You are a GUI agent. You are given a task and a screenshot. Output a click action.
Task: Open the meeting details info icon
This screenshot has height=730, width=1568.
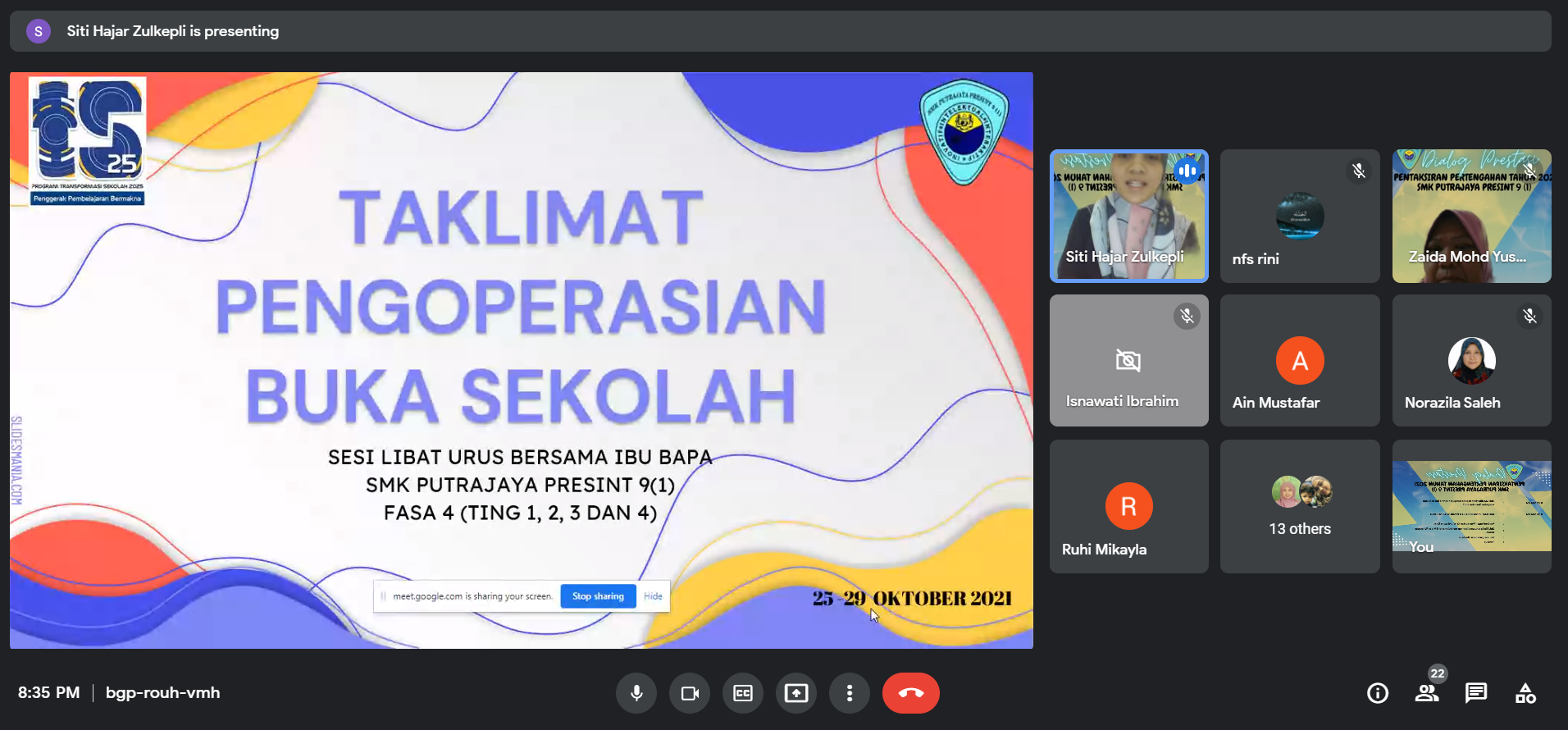click(x=1378, y=693)
